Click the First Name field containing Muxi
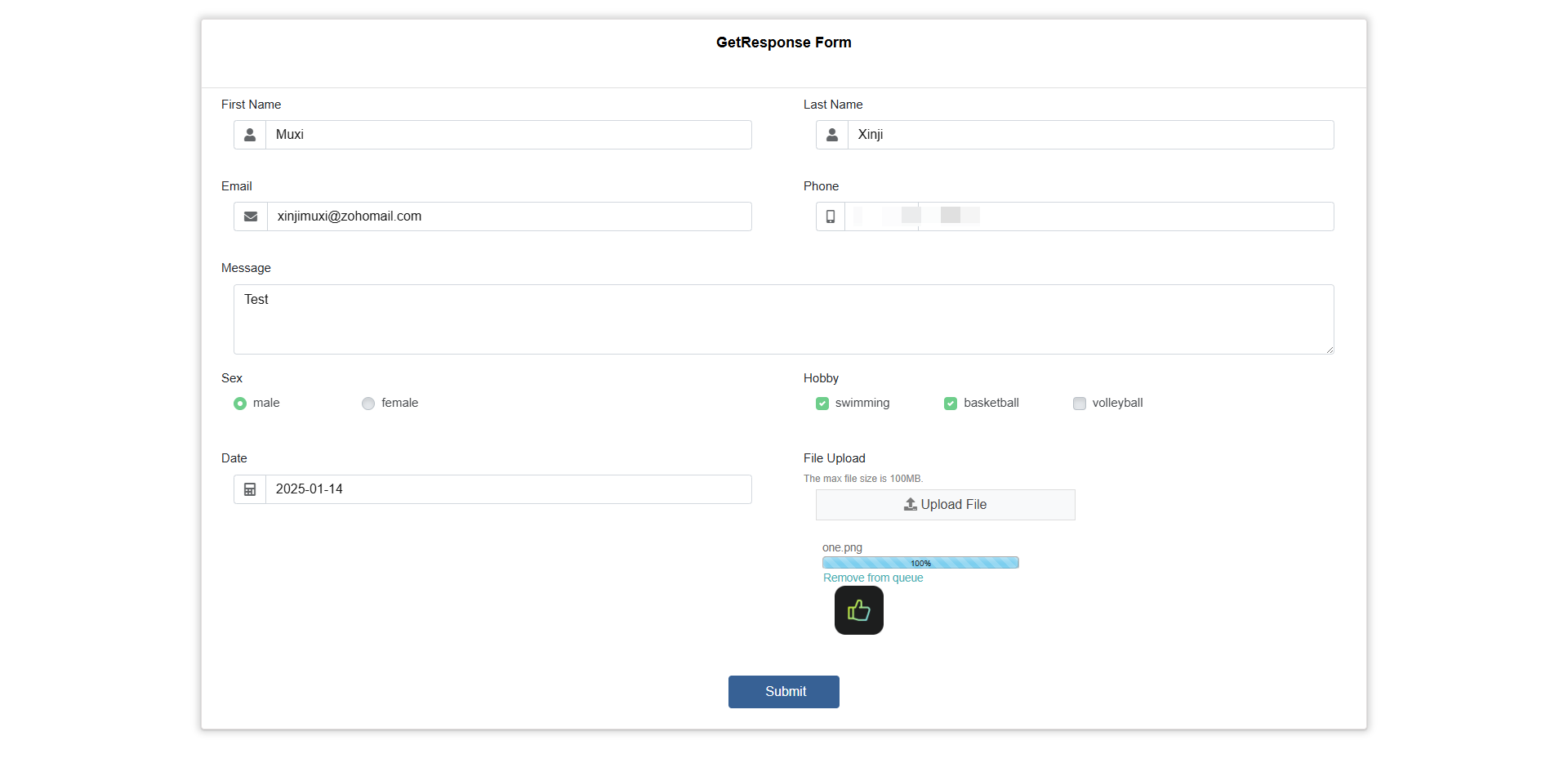 tap(509, 135)
